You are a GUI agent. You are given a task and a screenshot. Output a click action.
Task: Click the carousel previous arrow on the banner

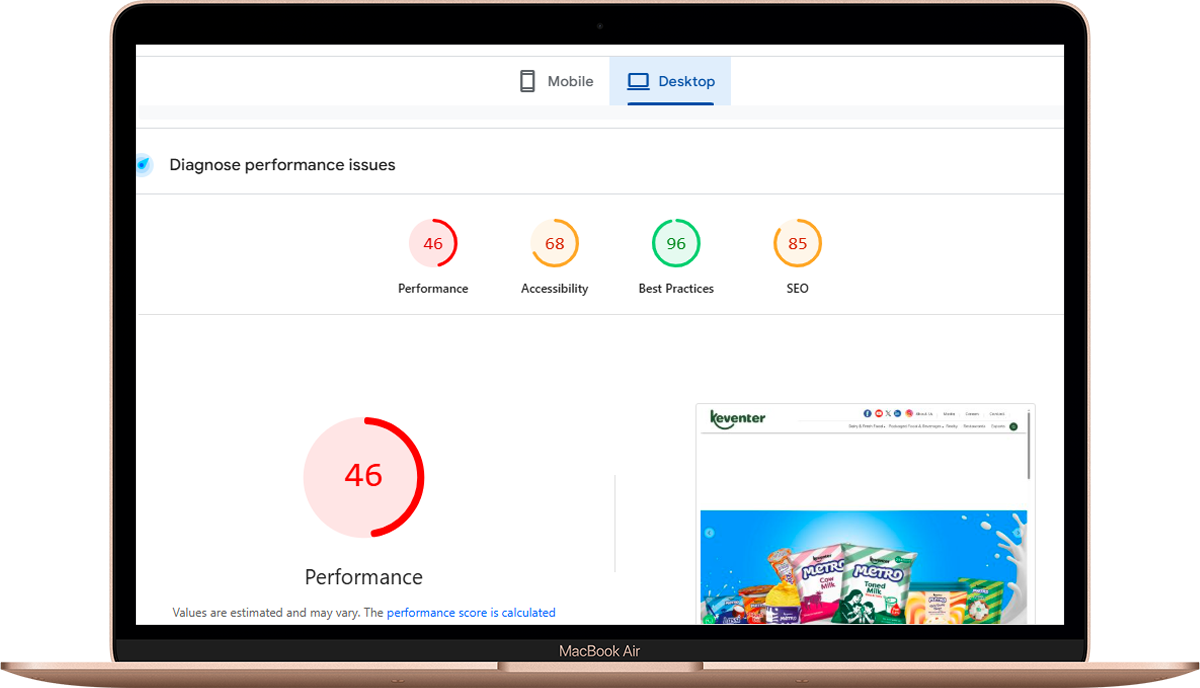click(x=709, y=533)
